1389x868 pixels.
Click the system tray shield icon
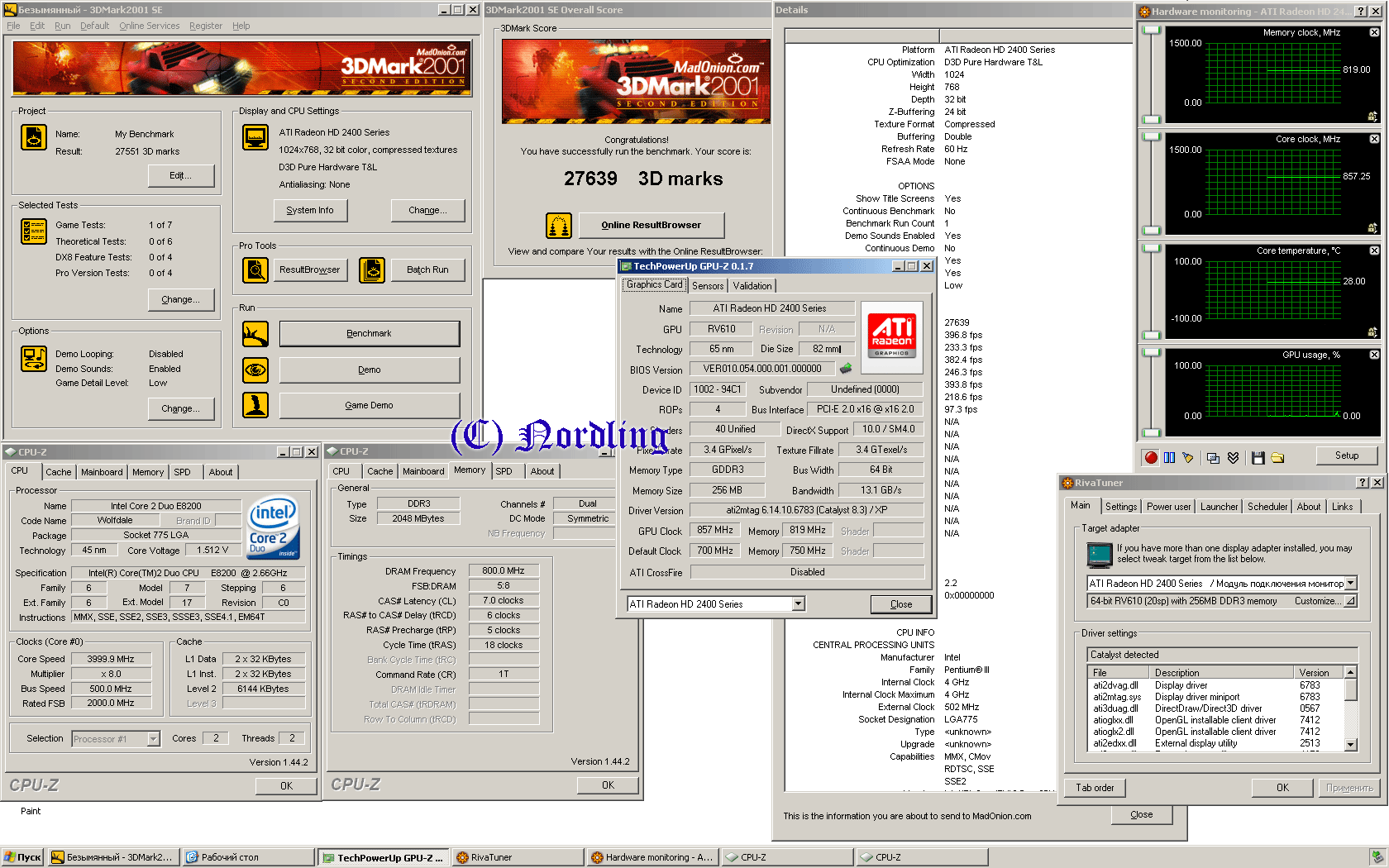tap(1376, 857)
